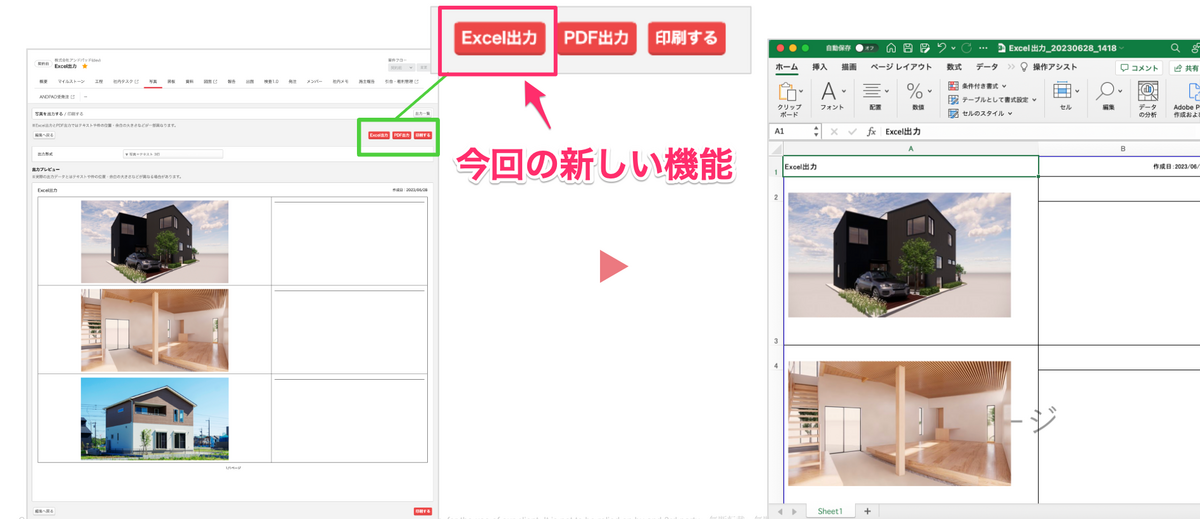The width and height of the screenshot is (1200, 519).
Task: Toggle the Excel 自動保存 autosave switch
Action: click(866, 48)
